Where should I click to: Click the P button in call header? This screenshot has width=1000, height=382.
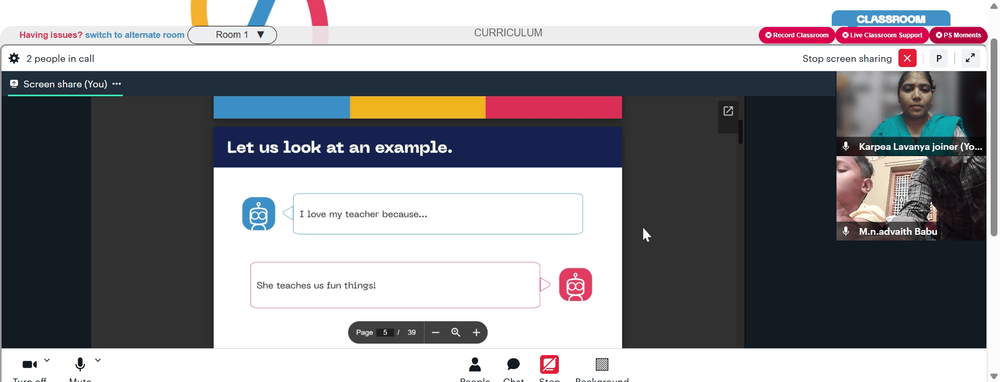pos(938,58)
